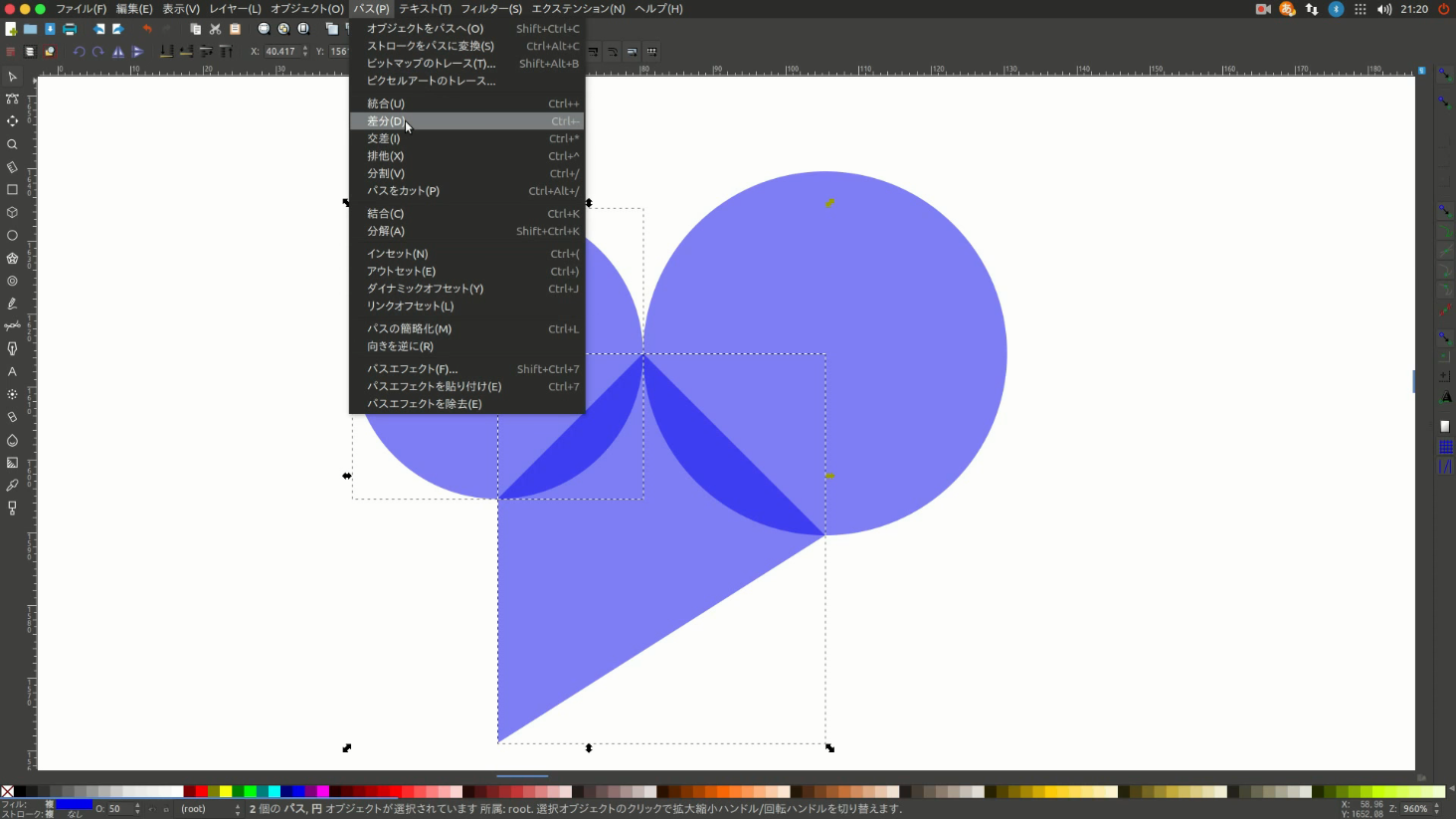1456x819 pixels.
Task: Choose 排他(X) Exclusion menu entry
Action: 466,156
